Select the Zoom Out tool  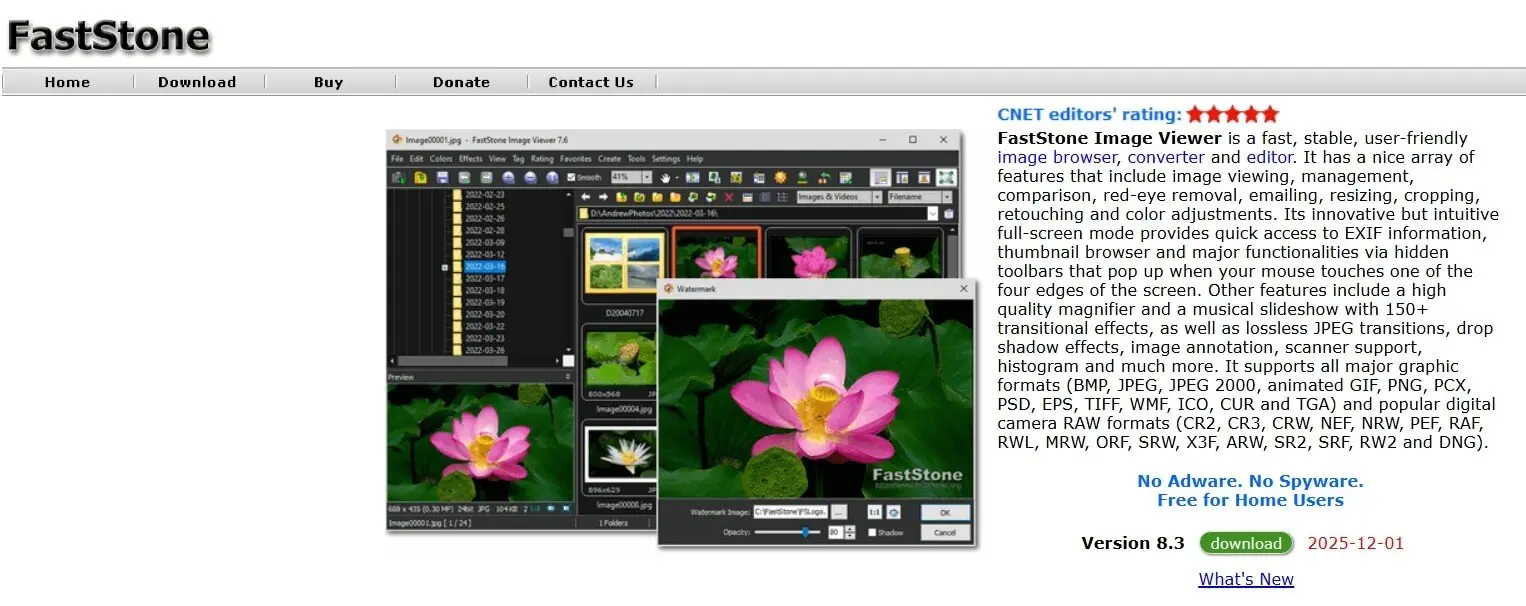point(531,177)
